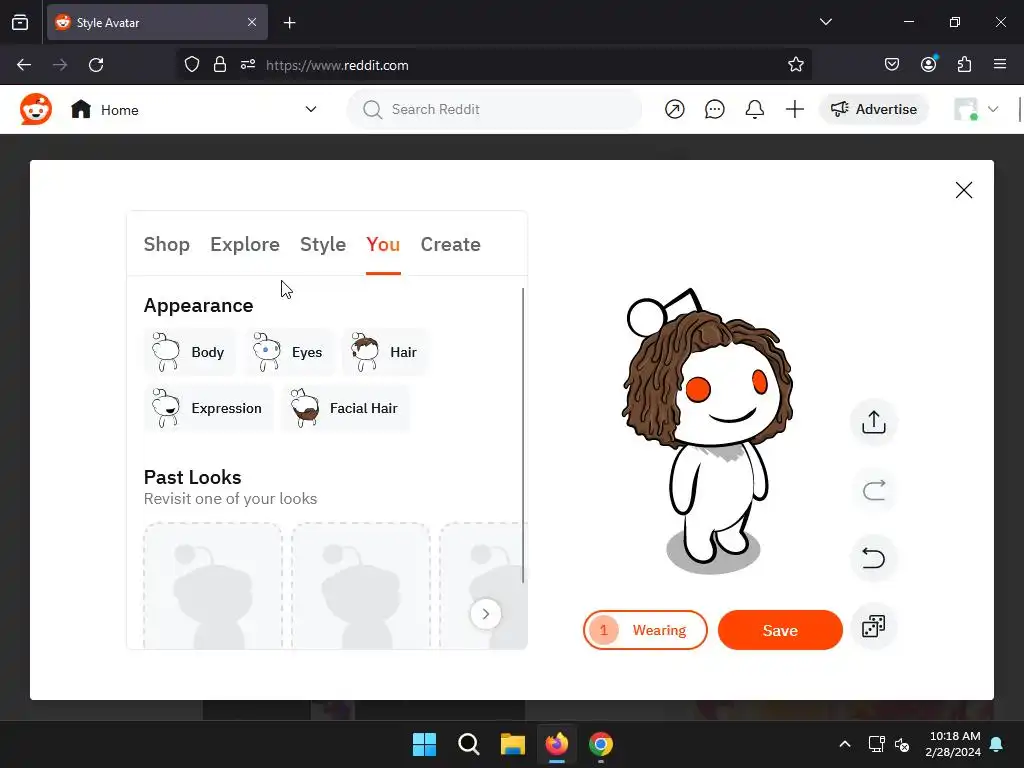
Task: Open File Explorer from taskbar
Action: tap(513, 744)
